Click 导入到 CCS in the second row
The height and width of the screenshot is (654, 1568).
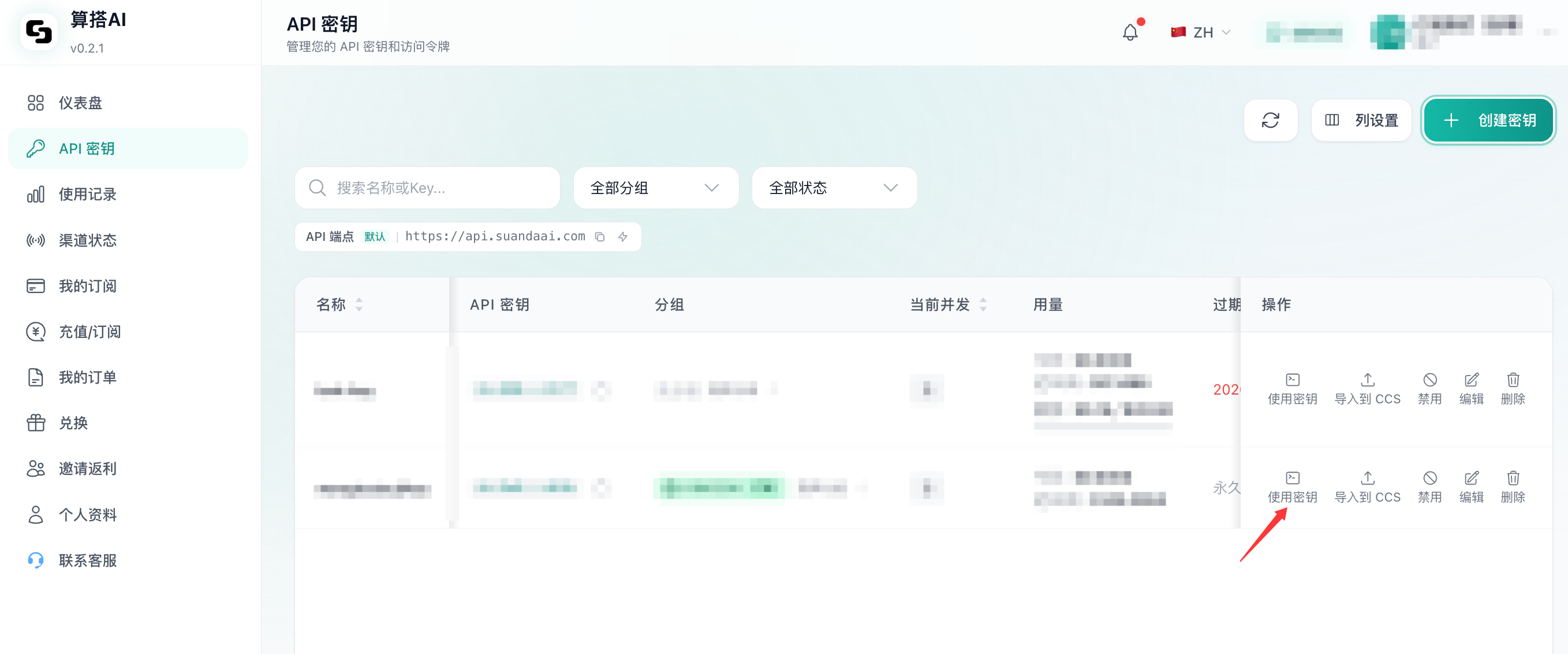1367,487
